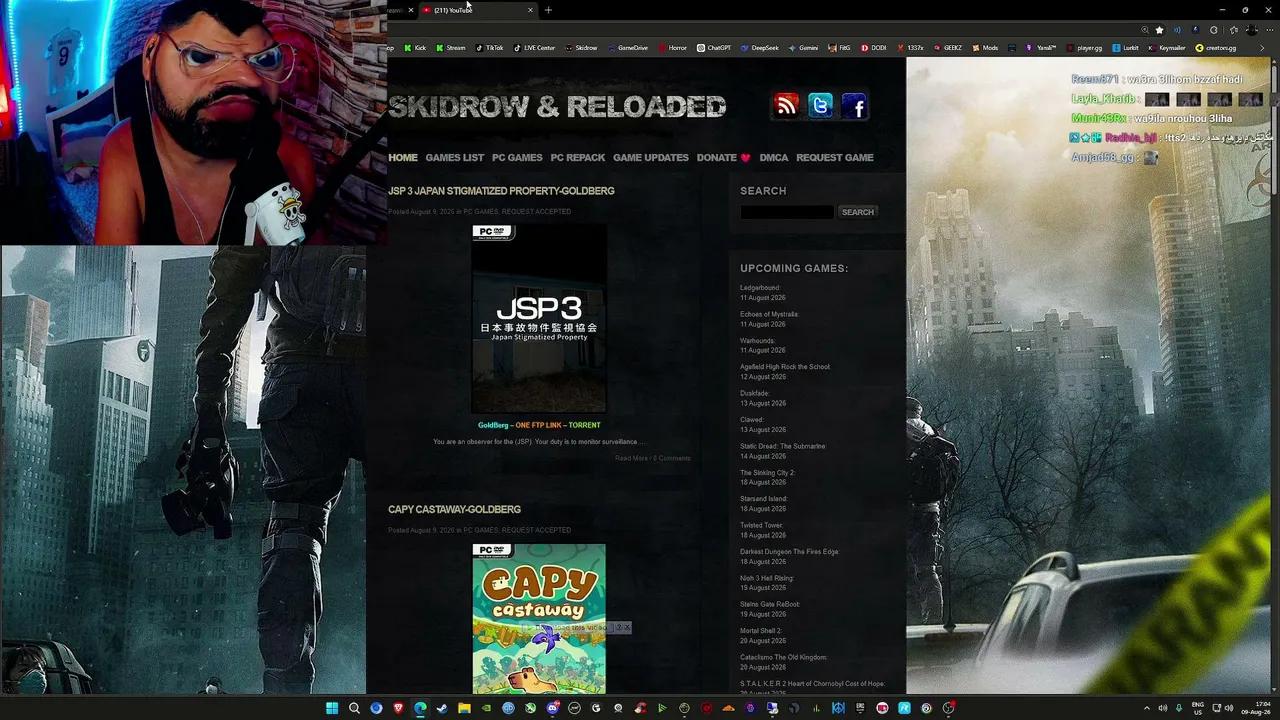
Task: Open the player.gg bookmark
Action: [x=1084, y=48]
